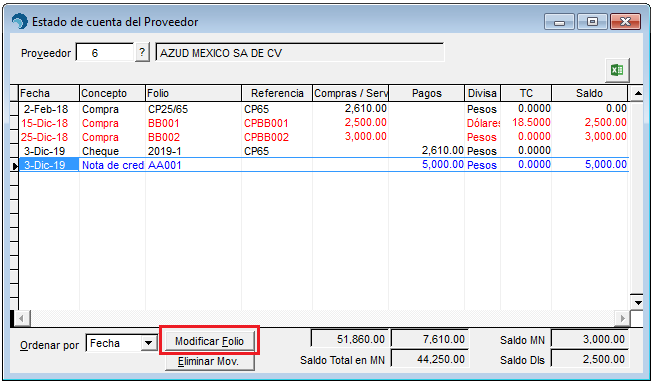The image size is (653, 384).
Task: Click the Referencia column header
Action: tap(277, 93)
